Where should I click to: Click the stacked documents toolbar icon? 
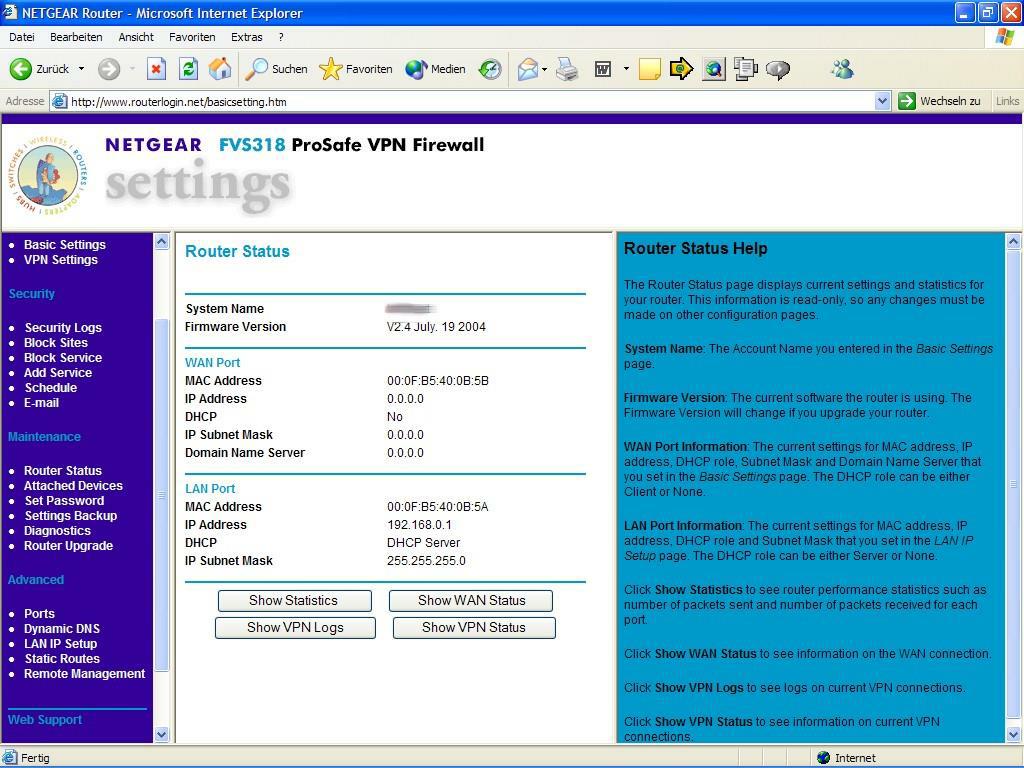point(745,69)
